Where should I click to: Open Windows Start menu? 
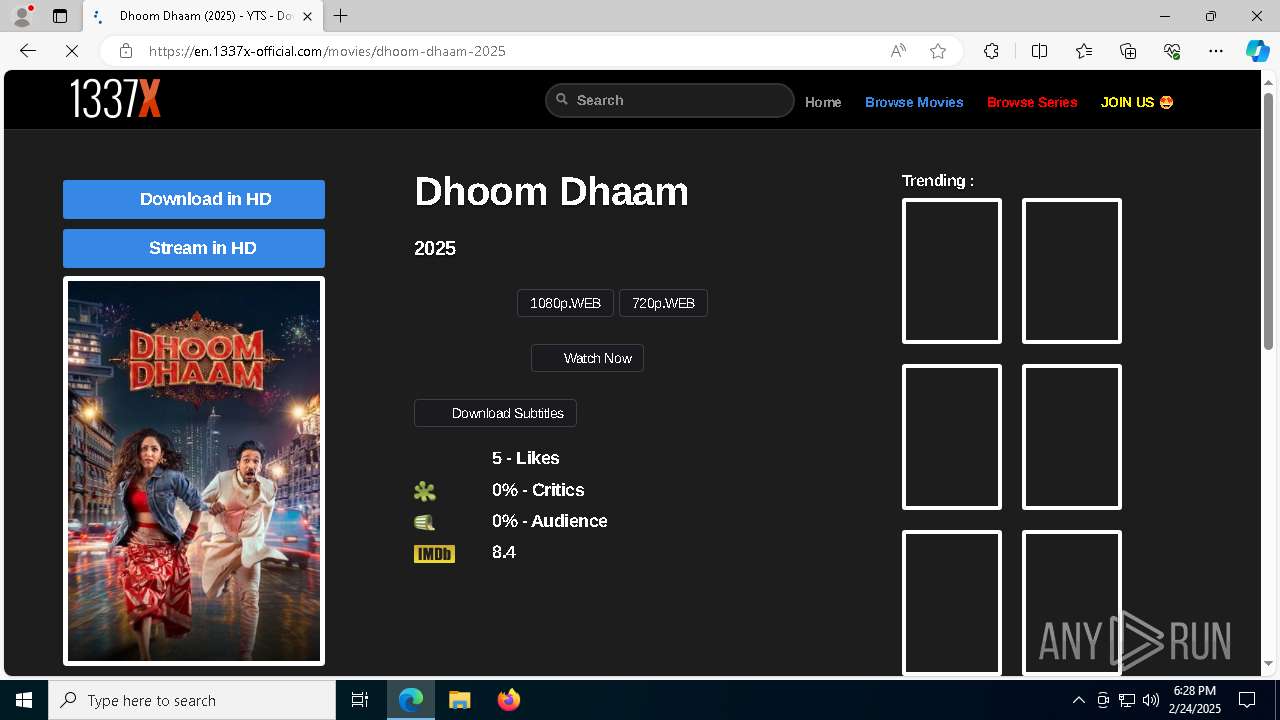point(24,700)
